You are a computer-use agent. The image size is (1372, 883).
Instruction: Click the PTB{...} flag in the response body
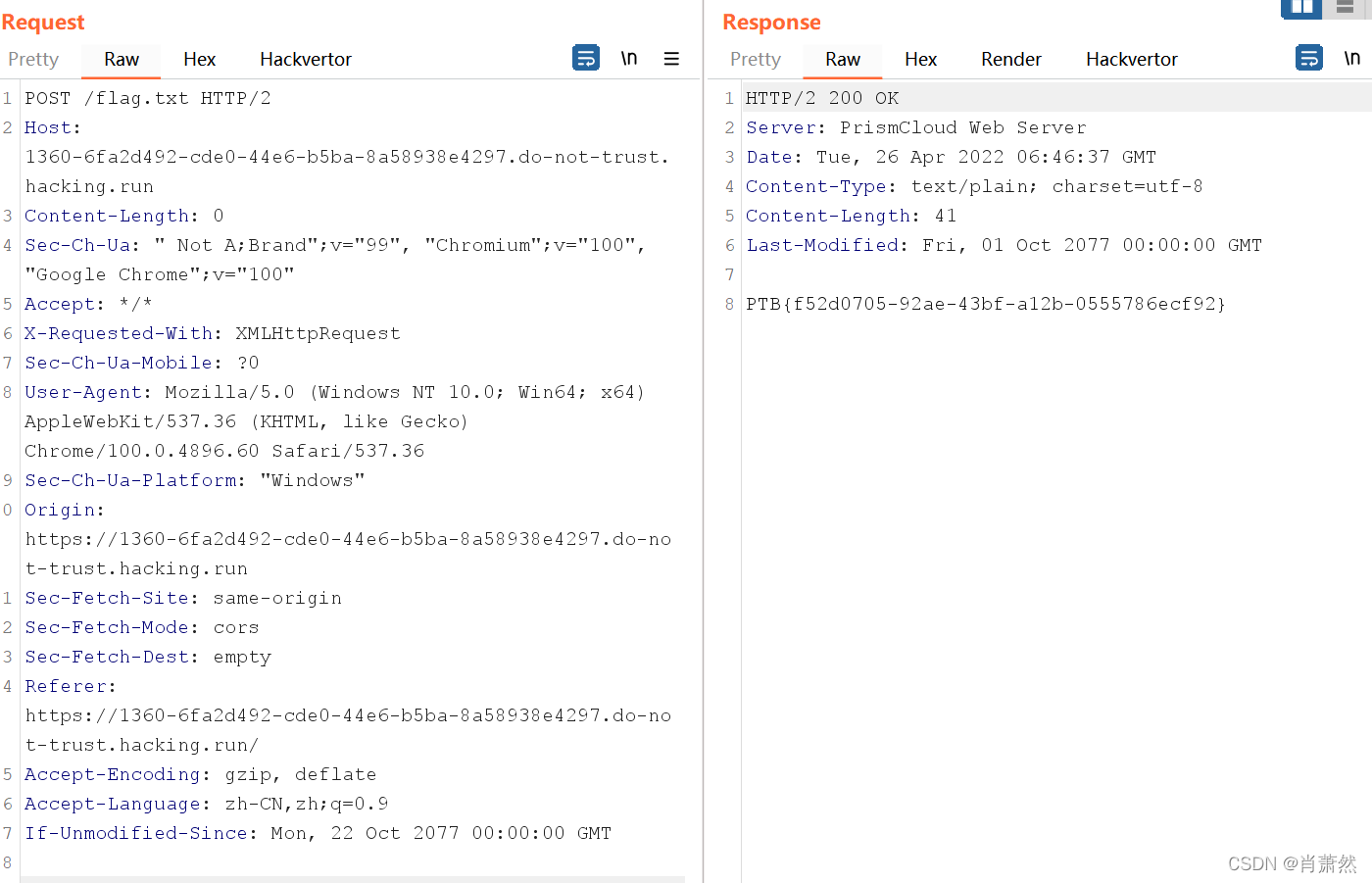pyautogui.click(x=986, y=304)
